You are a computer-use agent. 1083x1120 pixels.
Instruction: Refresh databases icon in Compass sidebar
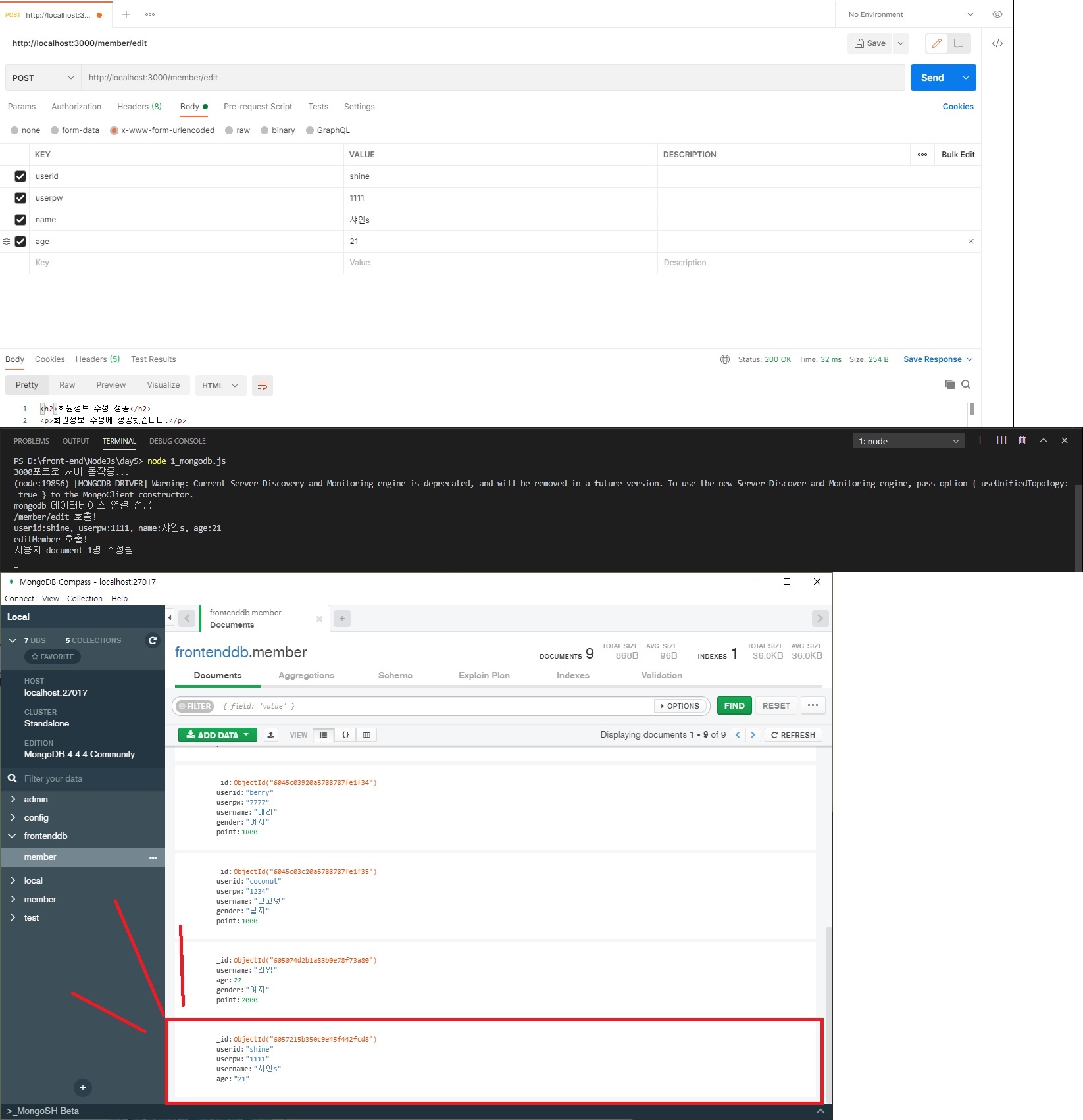click(x=153, y=640)
